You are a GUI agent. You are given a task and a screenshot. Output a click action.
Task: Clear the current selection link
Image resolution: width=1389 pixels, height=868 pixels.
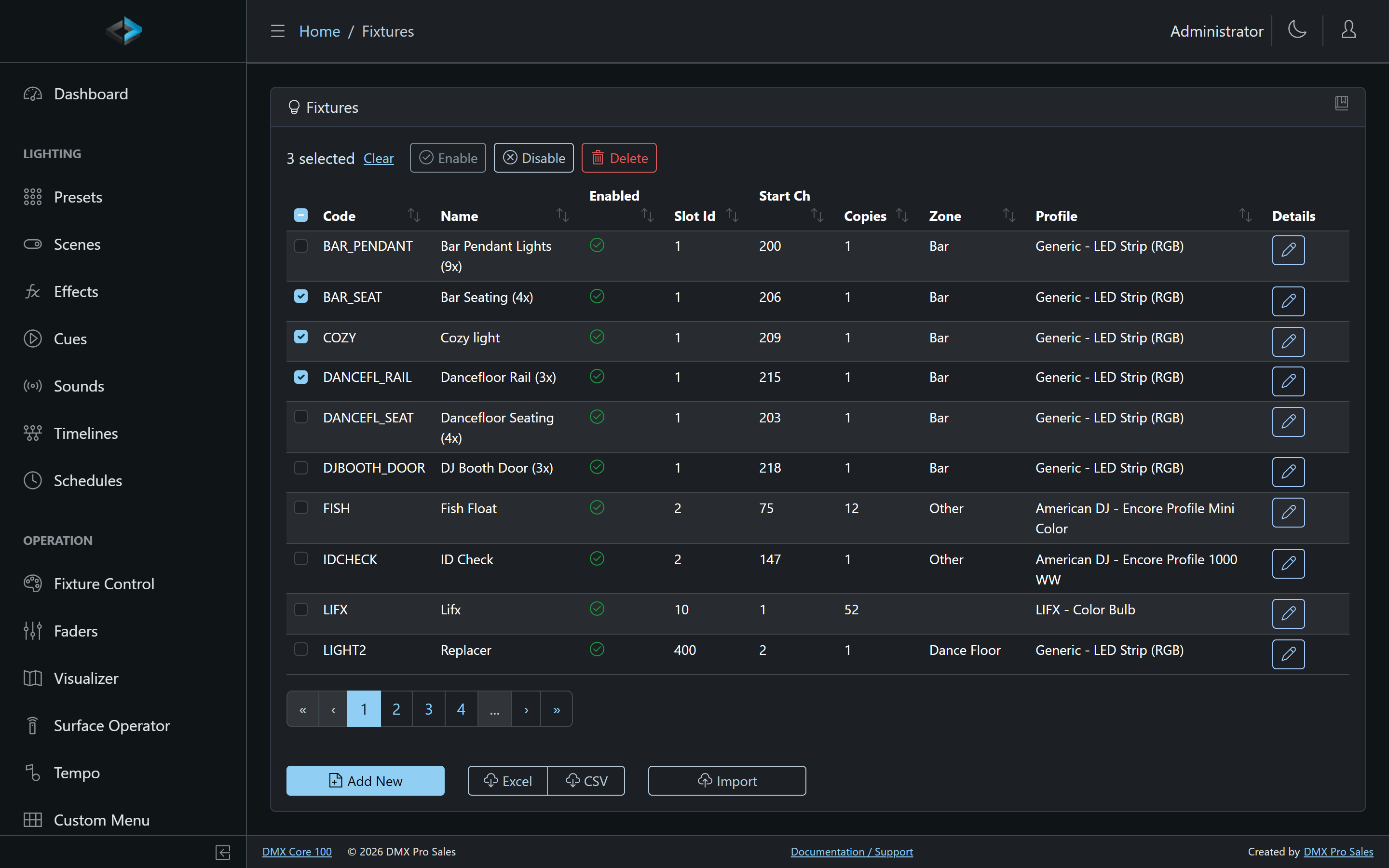click(378, 159)
